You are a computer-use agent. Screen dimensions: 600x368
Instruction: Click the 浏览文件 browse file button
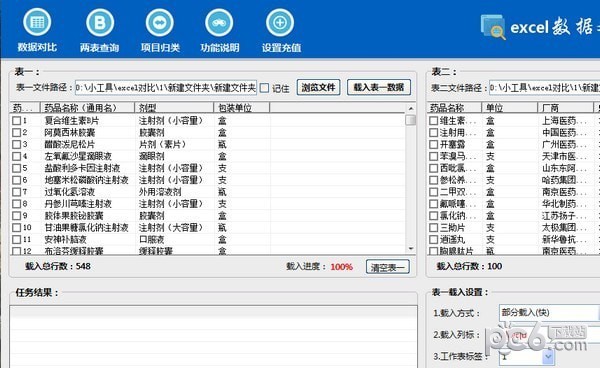(318, 87)
